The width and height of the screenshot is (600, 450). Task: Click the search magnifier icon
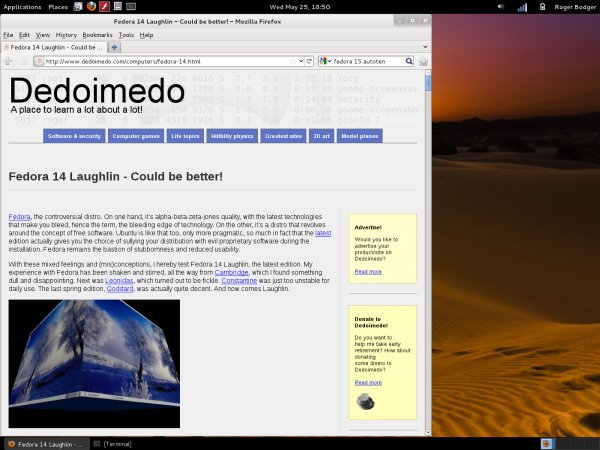click(x=409, y=61)
